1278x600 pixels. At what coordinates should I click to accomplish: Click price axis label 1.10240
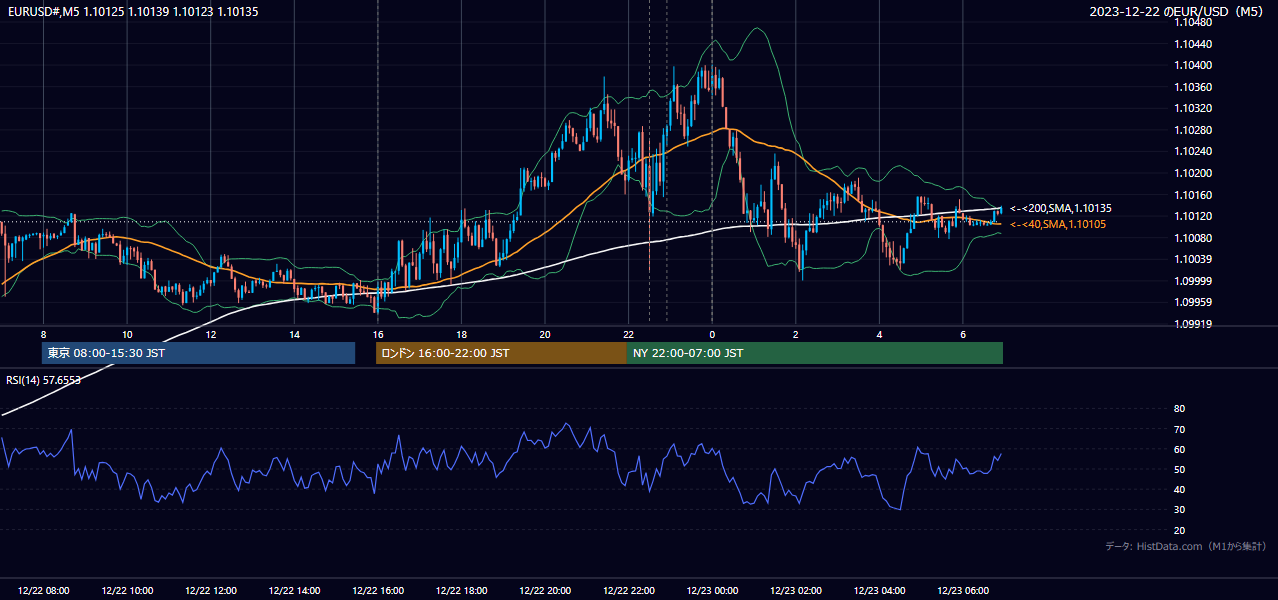[1195, 151]
